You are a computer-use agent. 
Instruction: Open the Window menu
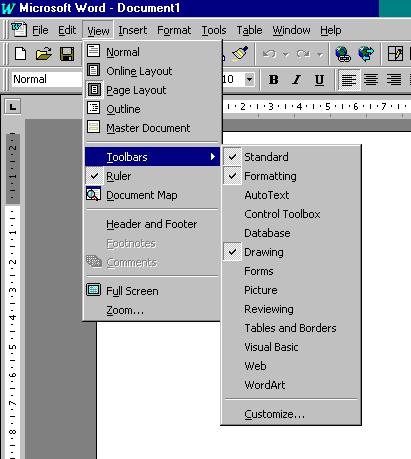[291, 30]
